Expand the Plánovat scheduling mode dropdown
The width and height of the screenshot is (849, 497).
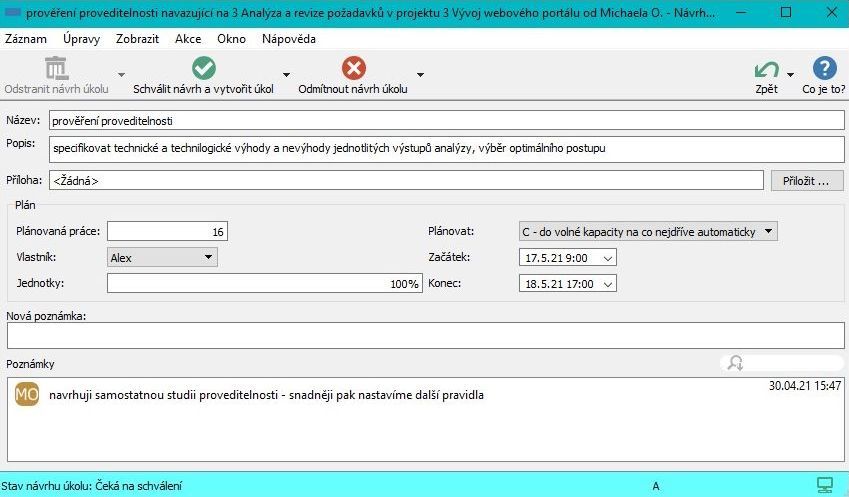click(x=767, y=231)
